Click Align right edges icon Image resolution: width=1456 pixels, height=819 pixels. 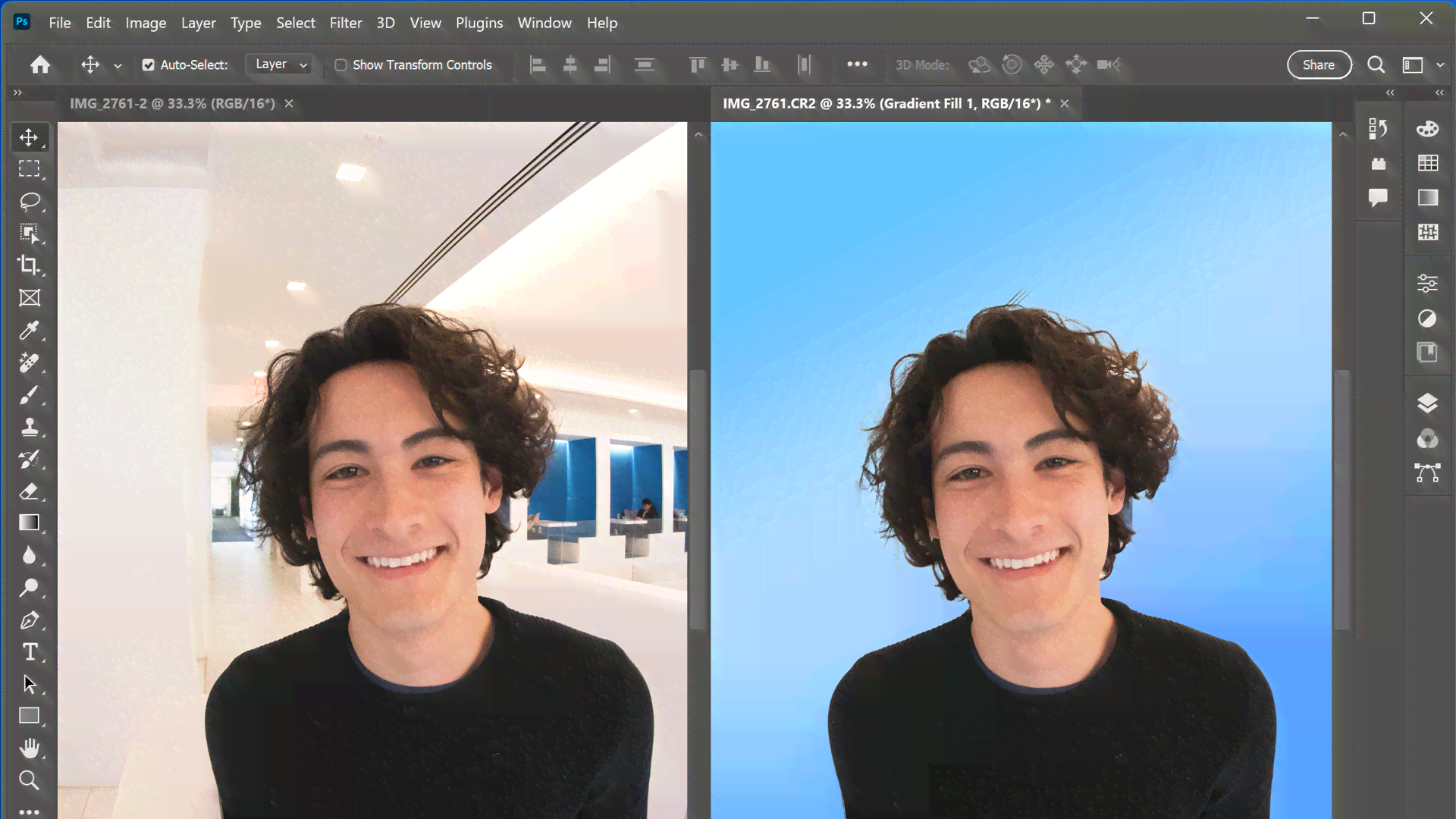(x=602, y=64)
